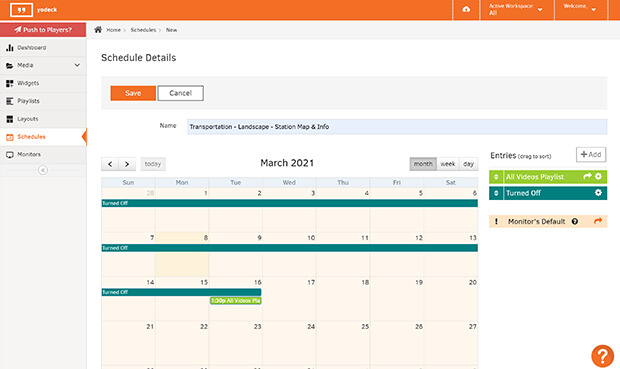The width and height of the screenshot is (620, 369).
Task: Click the All Videos Playlist entry label
Action: pyautogui.click(x=535, y=177)
